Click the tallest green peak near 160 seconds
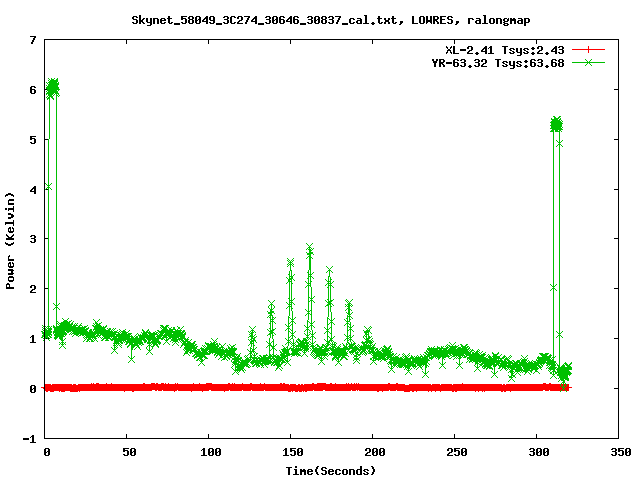The image size is (640, 480). tap(310, 249)
